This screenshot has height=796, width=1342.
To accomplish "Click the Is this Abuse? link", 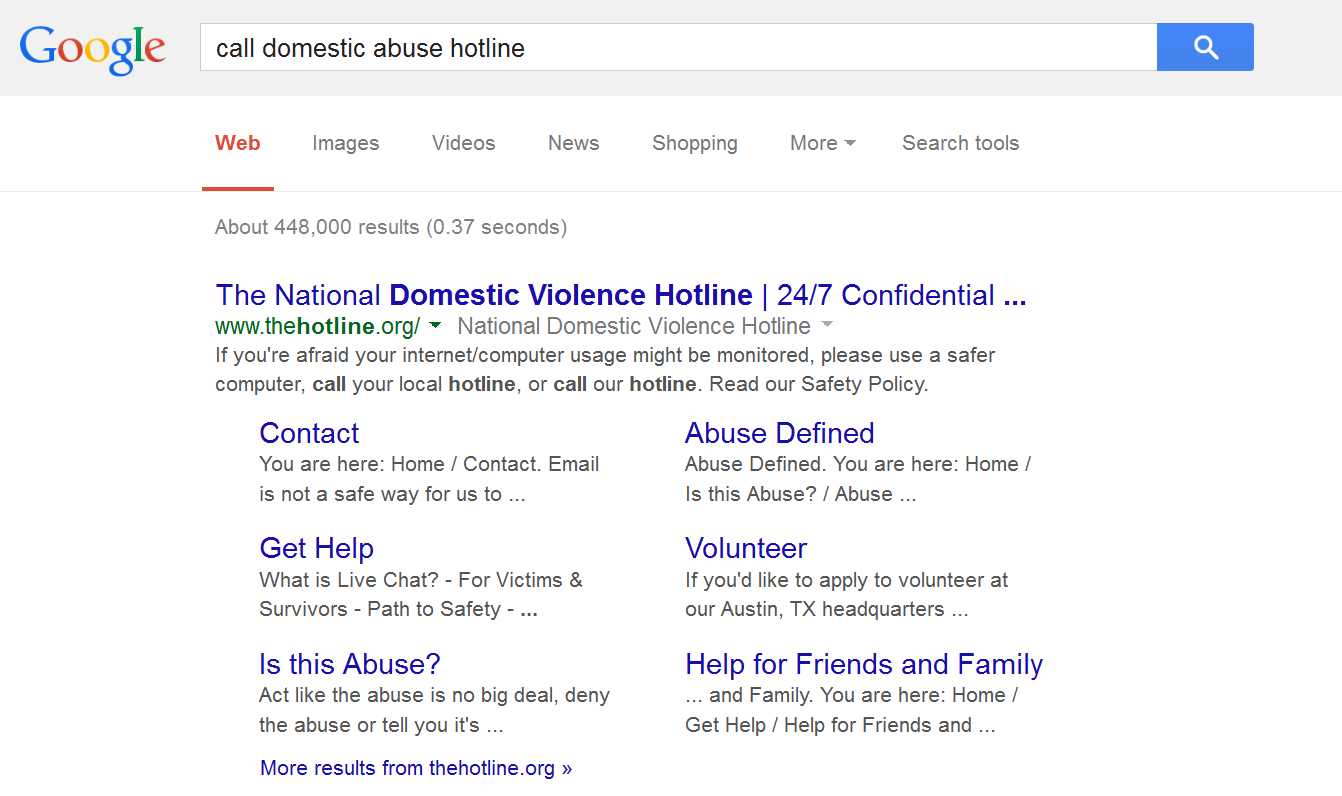I will coord(349,664).
